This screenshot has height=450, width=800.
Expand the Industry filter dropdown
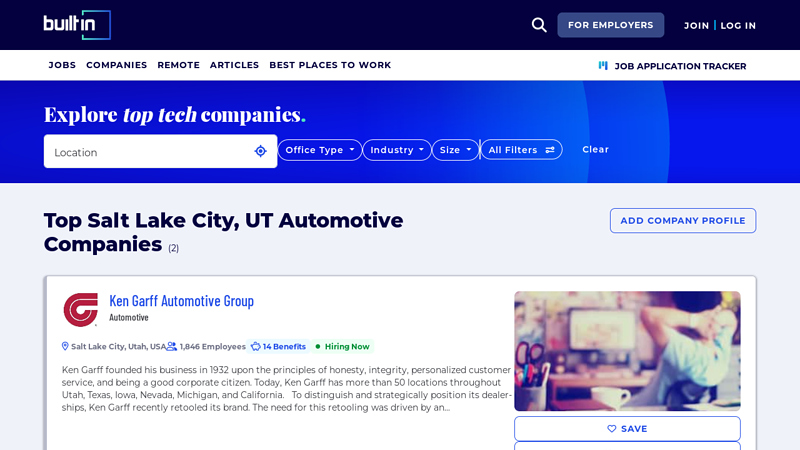pyautogui.click(x=397, y=150)
